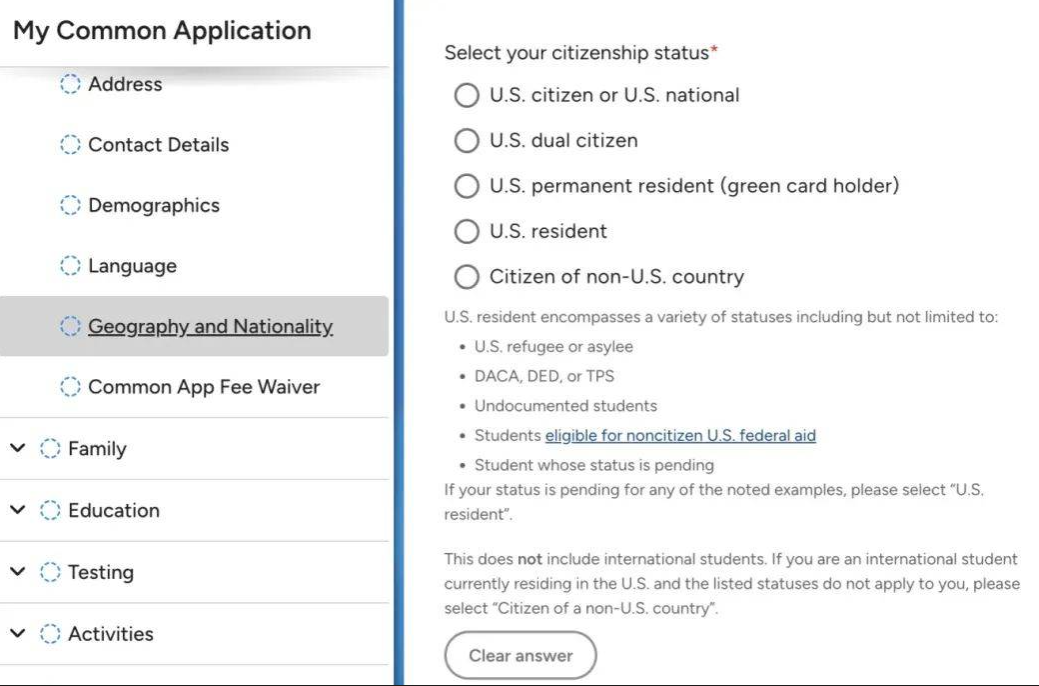This screenshot has height=686, width=1039.
Task: Choose the U.S. dual citizen option
Action: (466, 141)
